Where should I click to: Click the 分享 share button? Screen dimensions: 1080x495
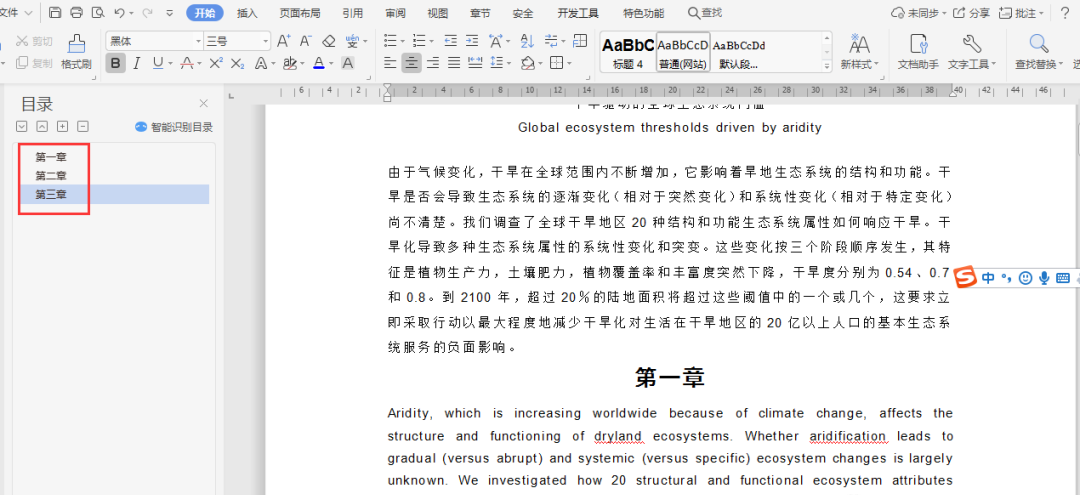(971, 13)
